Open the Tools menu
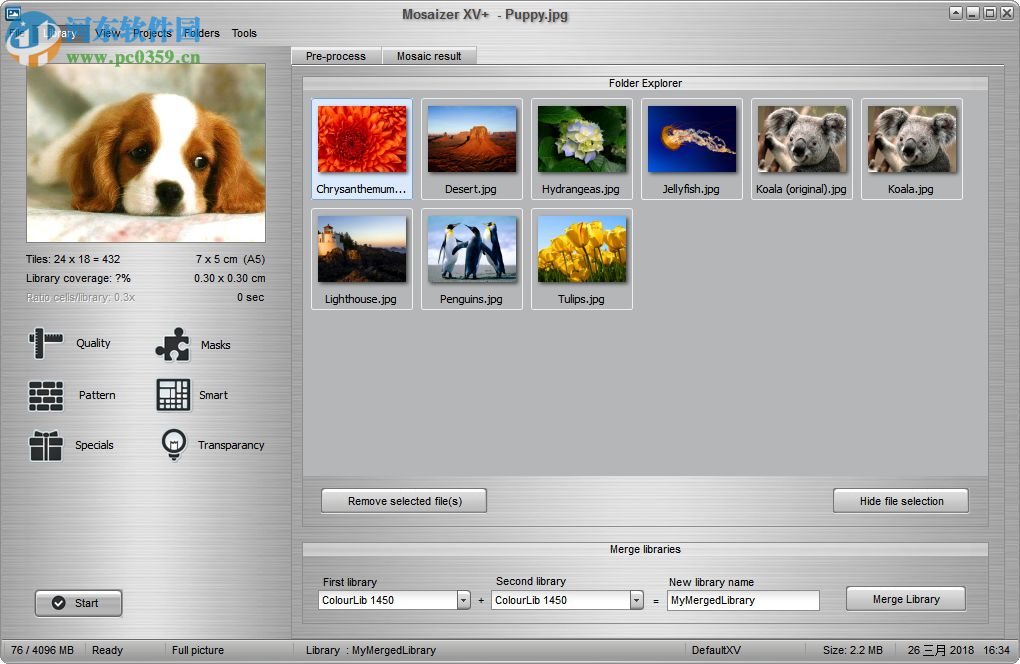Screen dimensions: 1020x664 pos(244,32)
